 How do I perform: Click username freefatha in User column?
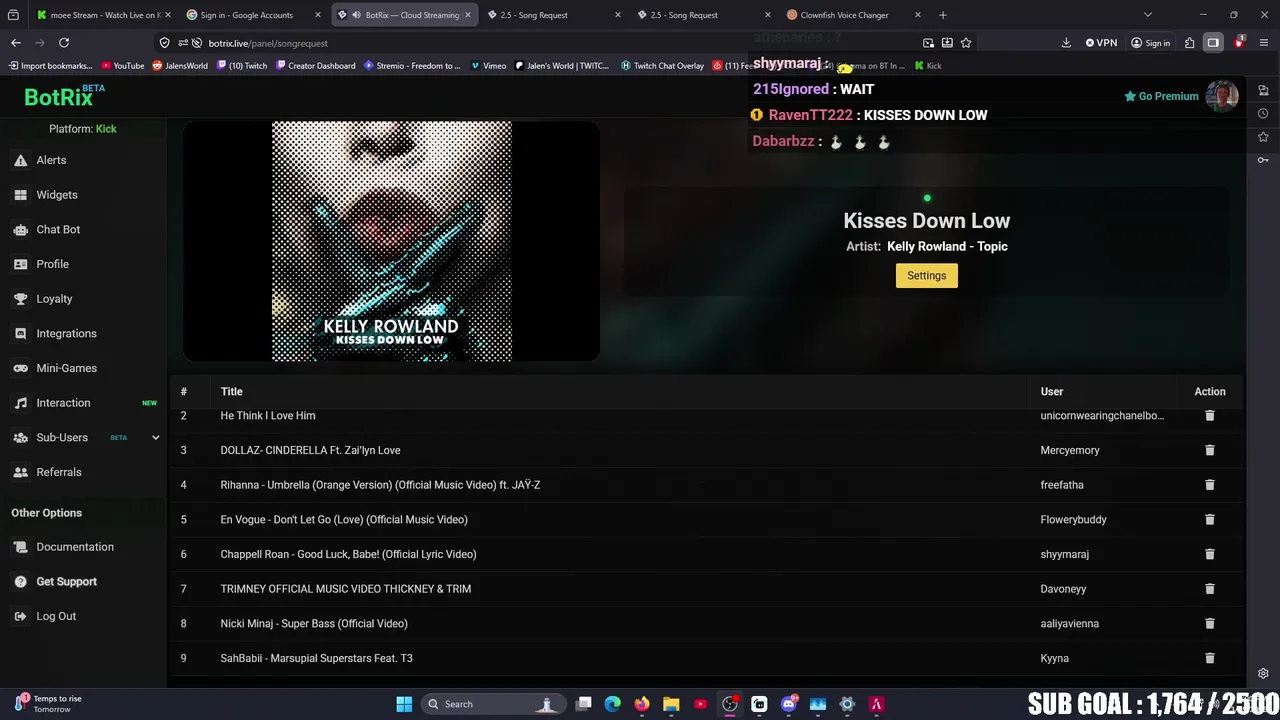click(x=1062, y=485)
